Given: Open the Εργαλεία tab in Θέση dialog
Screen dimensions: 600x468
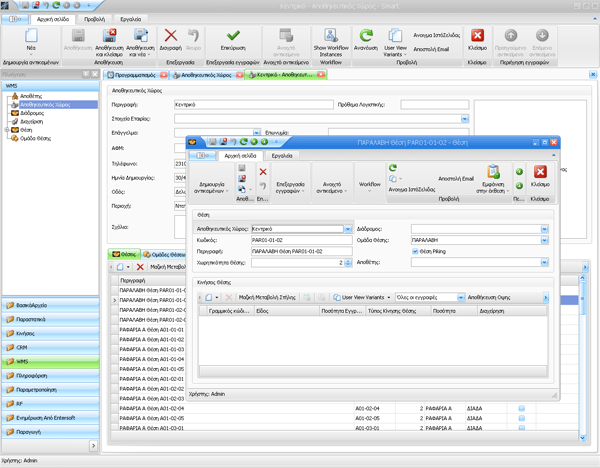Looking at the screenshot, I should 282,156.
